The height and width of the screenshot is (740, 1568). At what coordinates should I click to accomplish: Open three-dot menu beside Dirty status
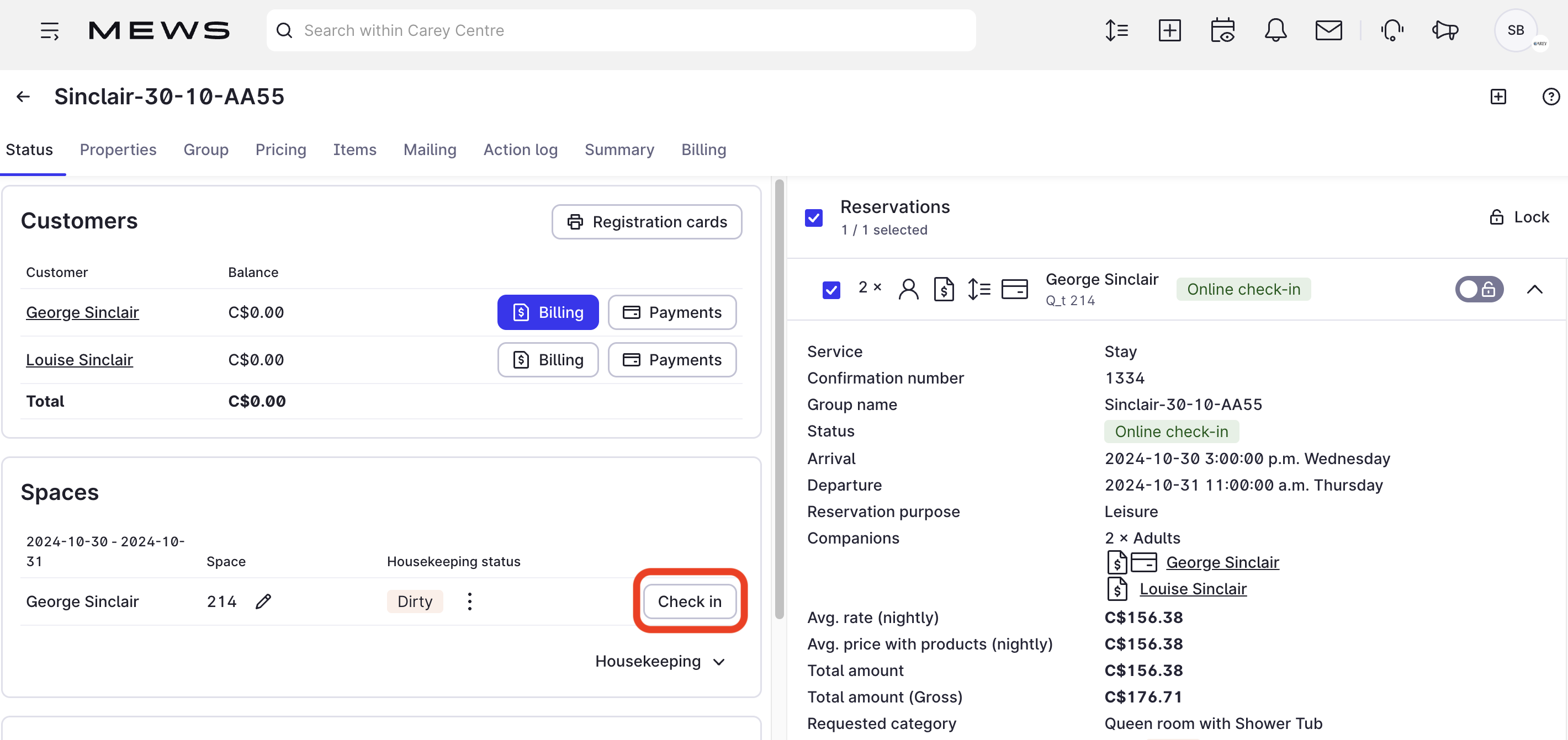point(469,601)
